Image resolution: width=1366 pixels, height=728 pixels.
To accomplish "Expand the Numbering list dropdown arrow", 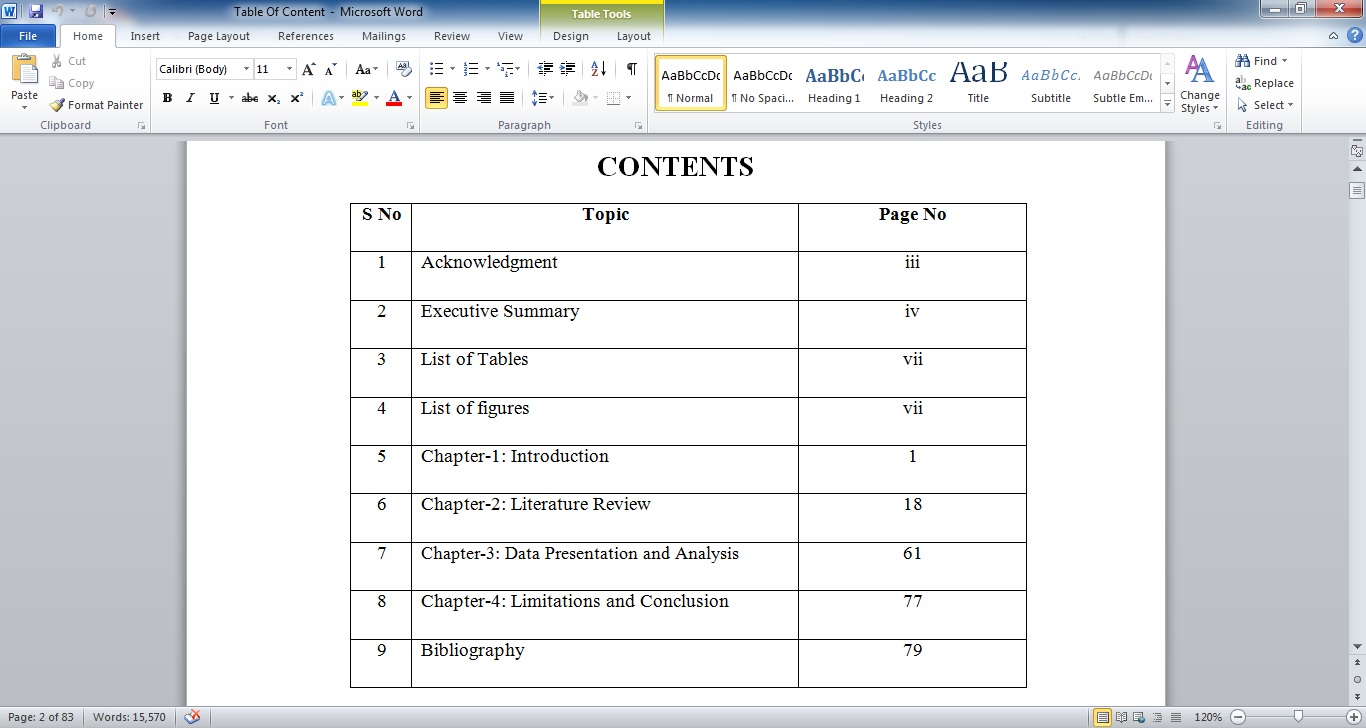I will click(487, 69).
